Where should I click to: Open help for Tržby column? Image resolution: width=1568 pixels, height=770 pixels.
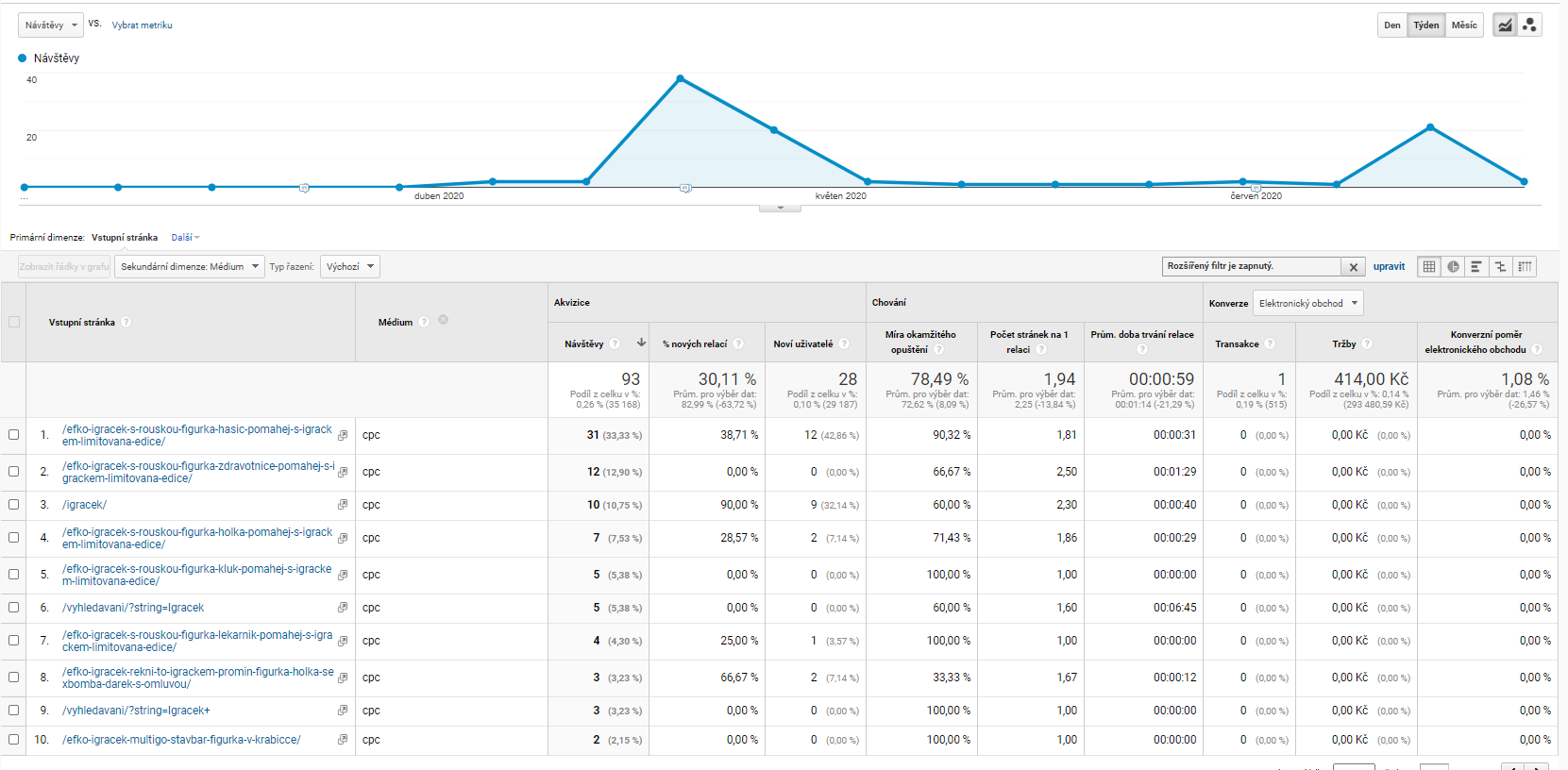pyautogui.click(x=1367, y=343)
